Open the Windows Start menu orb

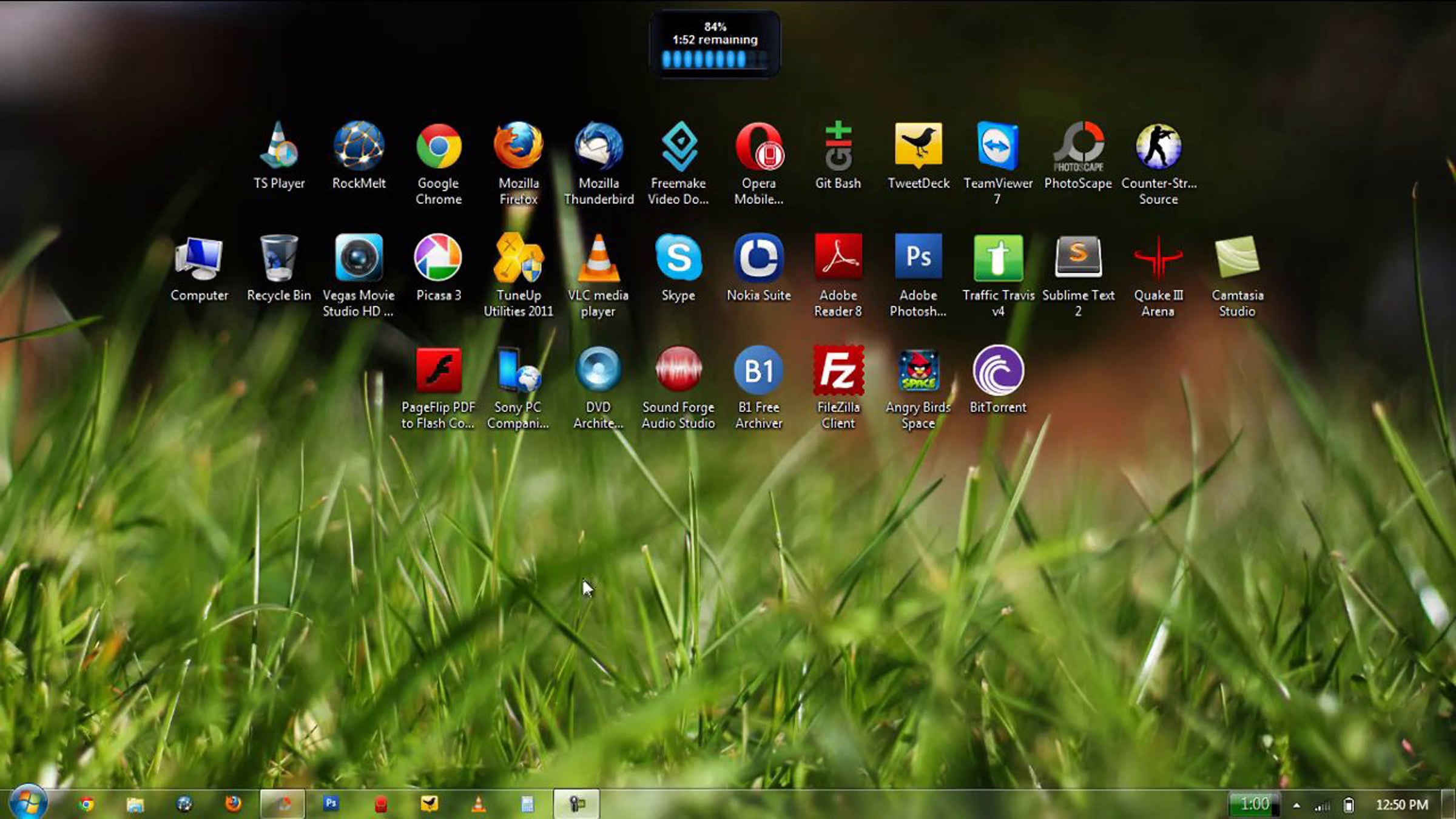coord(28,803)
